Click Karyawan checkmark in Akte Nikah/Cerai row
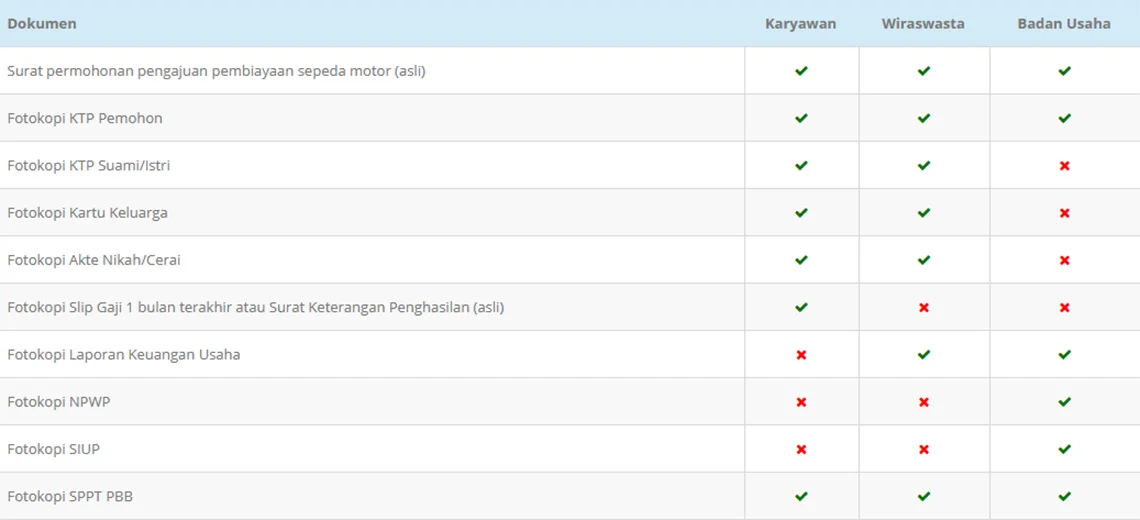Screen dimensions: 1140x520 pyautogui.click(x=801, y=260)
